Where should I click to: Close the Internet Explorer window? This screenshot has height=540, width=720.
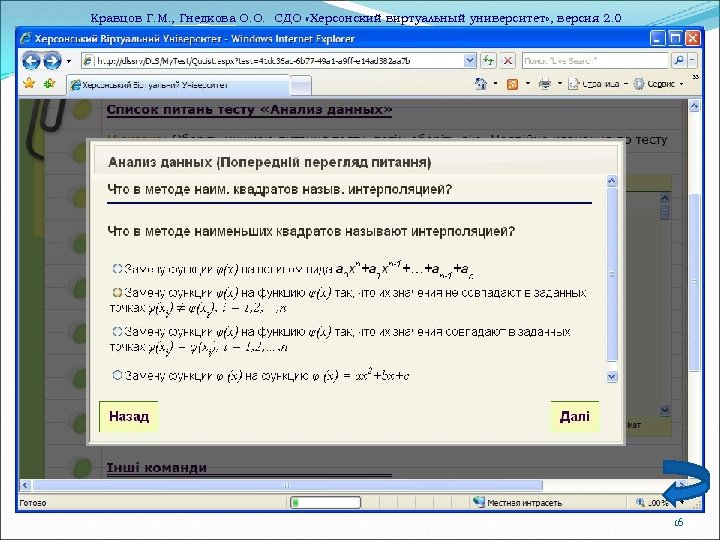692,38
